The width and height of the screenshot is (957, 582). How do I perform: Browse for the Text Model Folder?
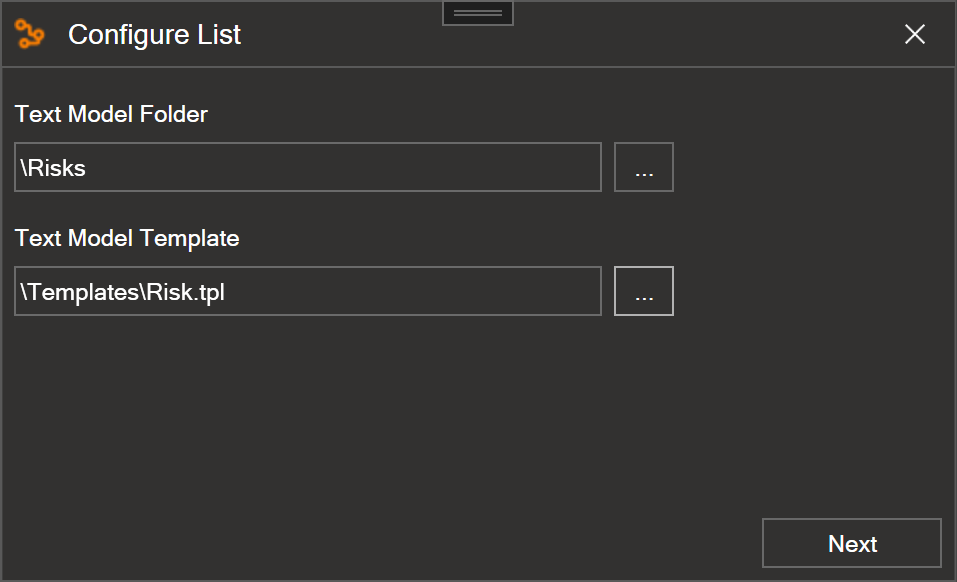tap(644, 167)
